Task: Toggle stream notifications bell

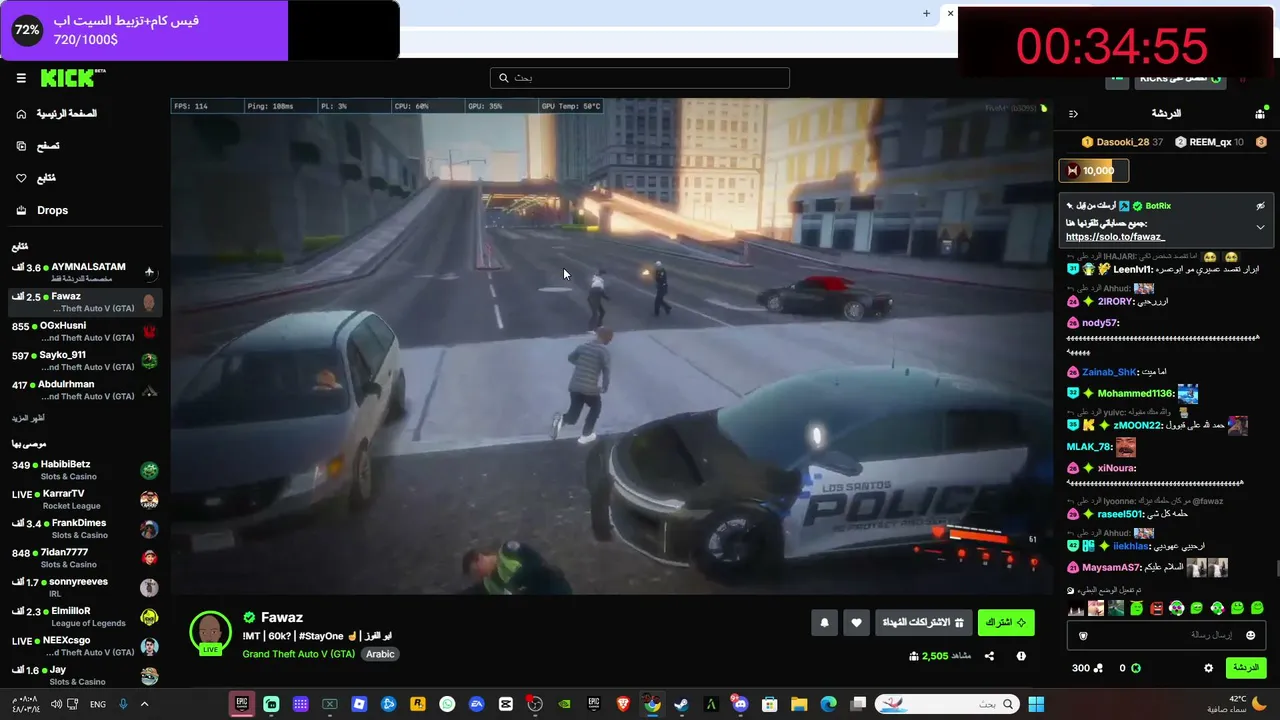Action: pos(824,623)
